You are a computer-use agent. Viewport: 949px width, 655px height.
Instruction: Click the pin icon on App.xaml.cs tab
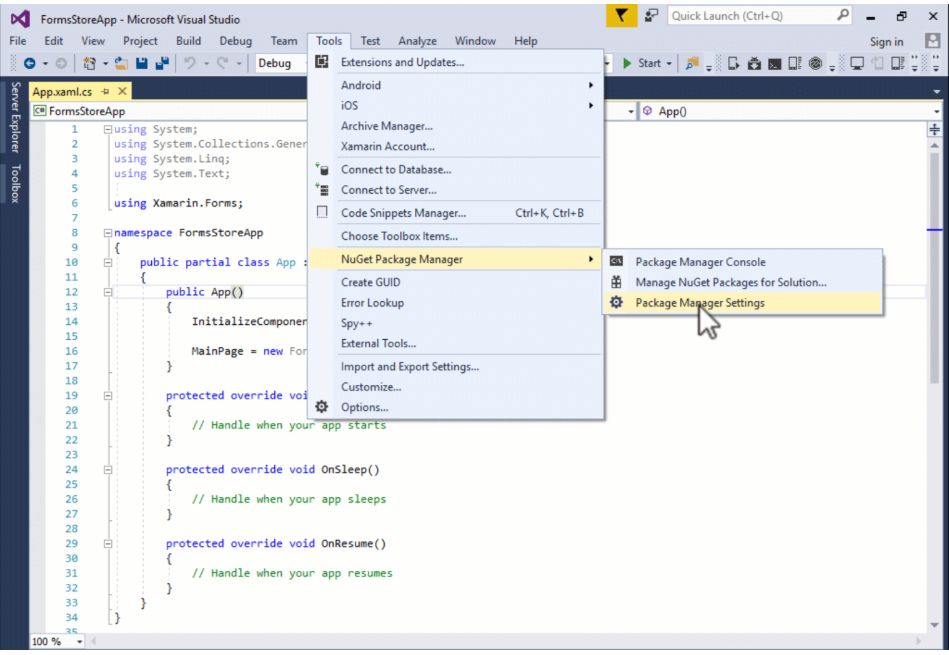tap(105, 91)
